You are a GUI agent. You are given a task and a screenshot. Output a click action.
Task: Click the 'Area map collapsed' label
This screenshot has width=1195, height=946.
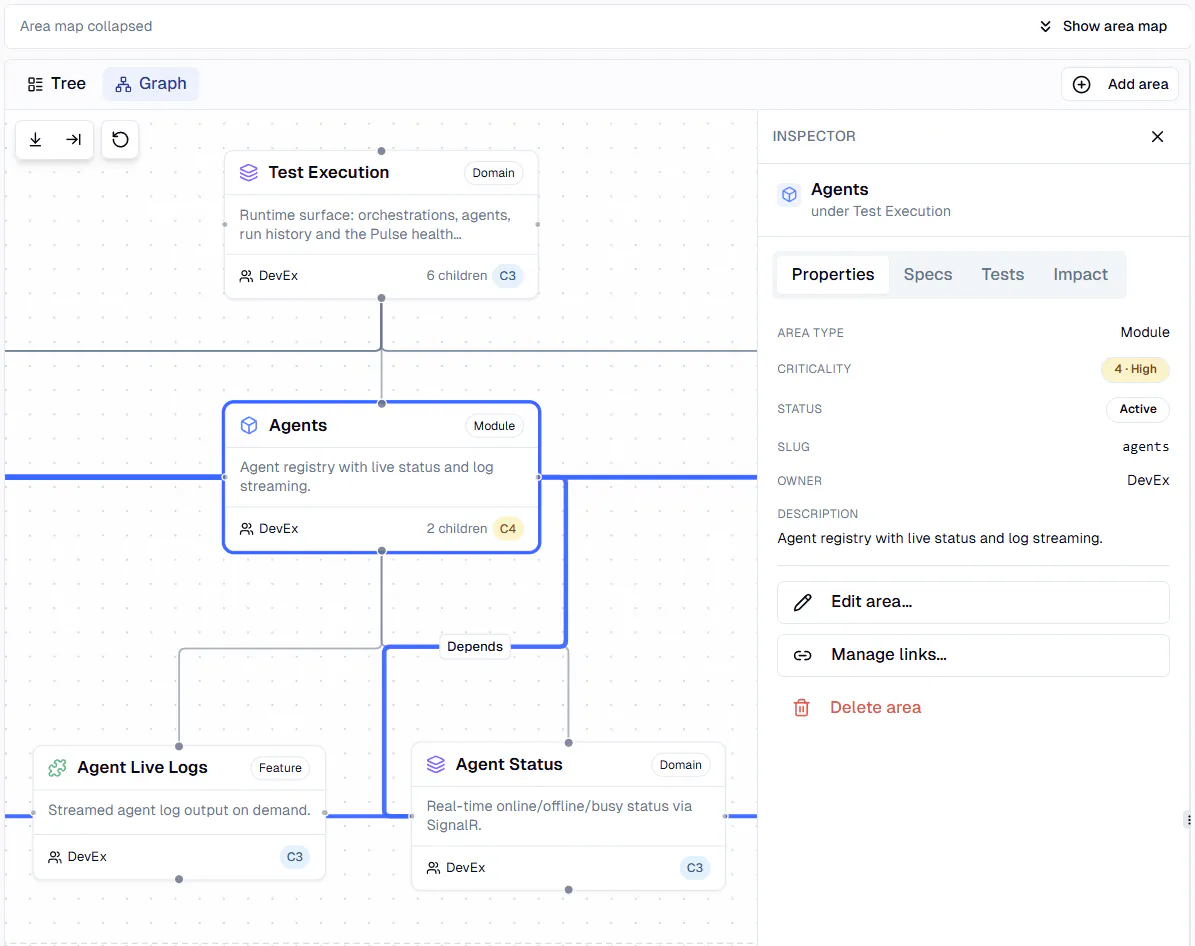pos(86,27)
